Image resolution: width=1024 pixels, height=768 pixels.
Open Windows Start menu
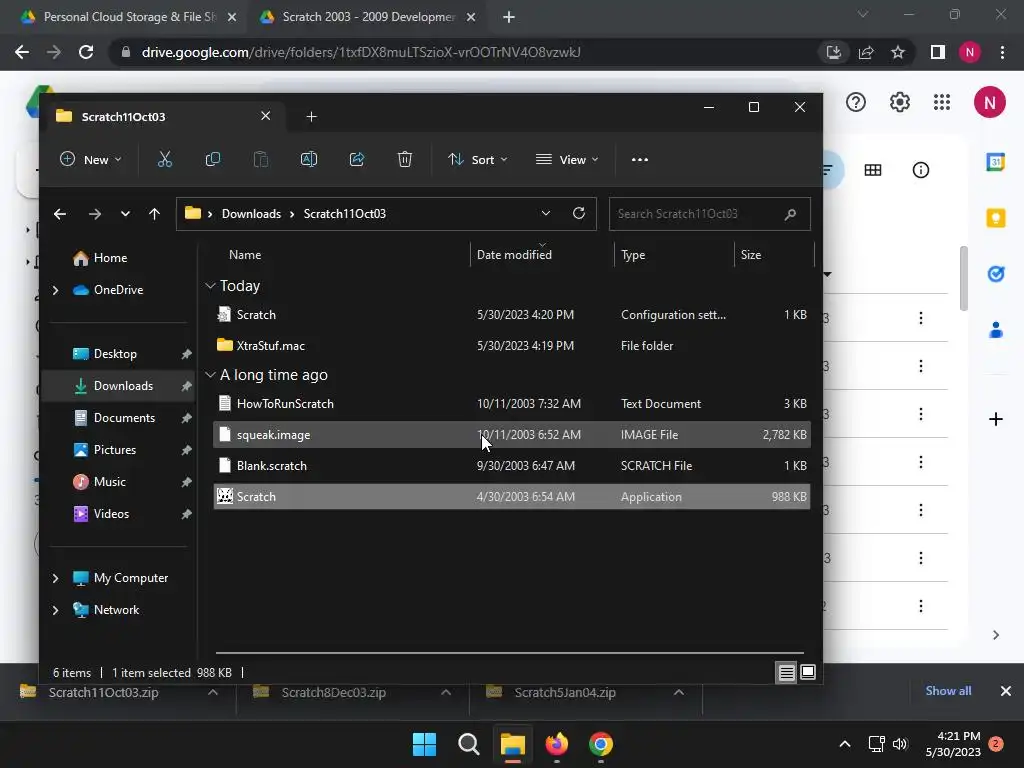coord(424,744)
